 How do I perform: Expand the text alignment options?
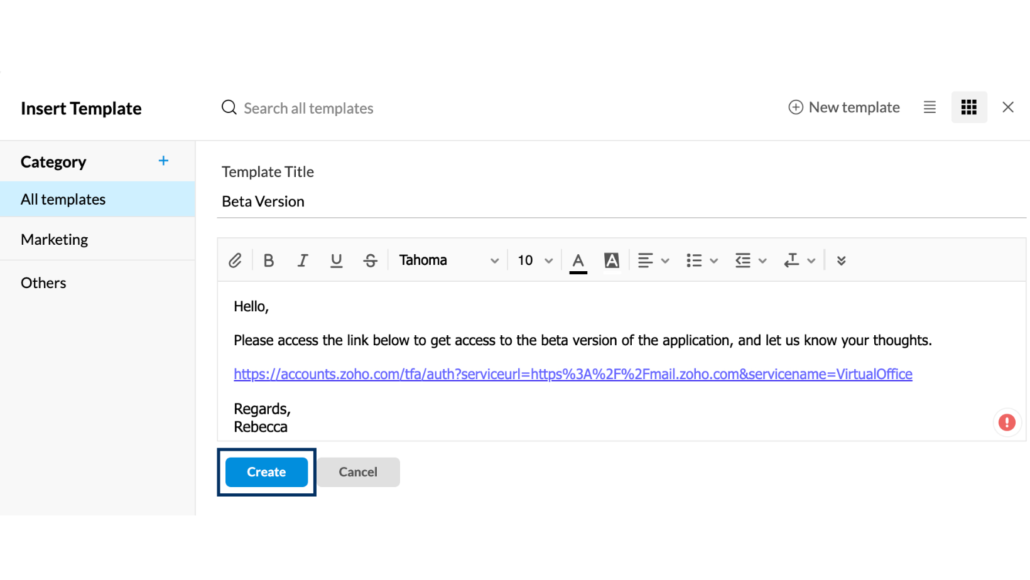[653, 260]
